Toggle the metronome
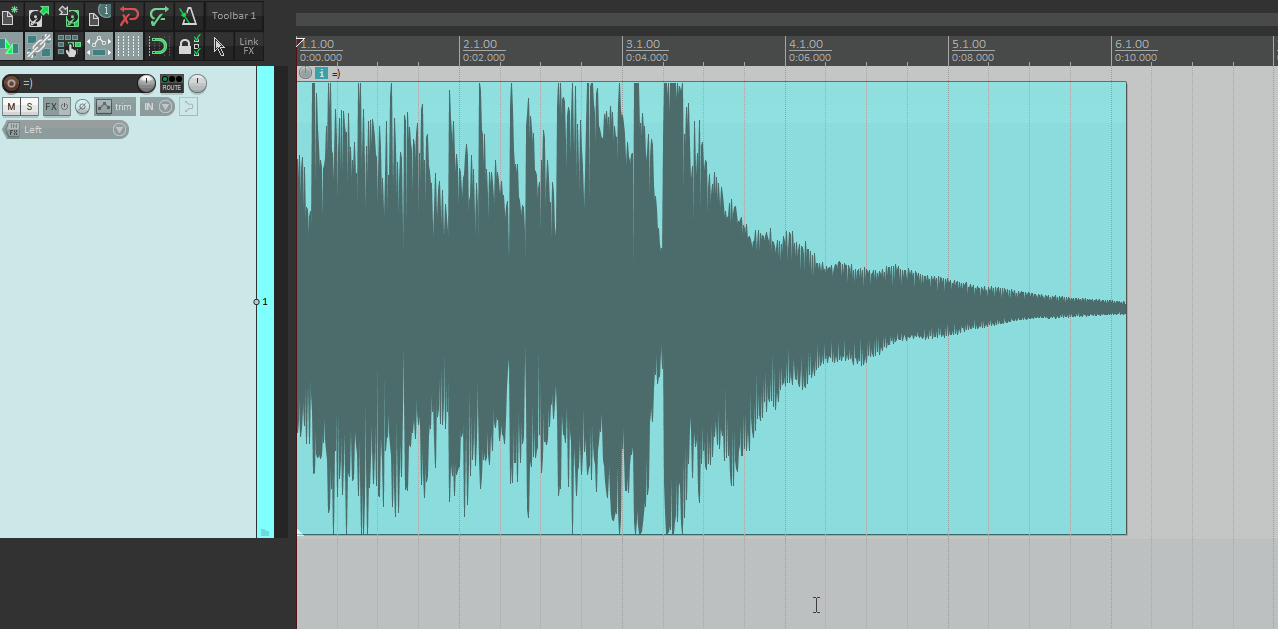Screen dimensions: 1278x629 [190, 16]
